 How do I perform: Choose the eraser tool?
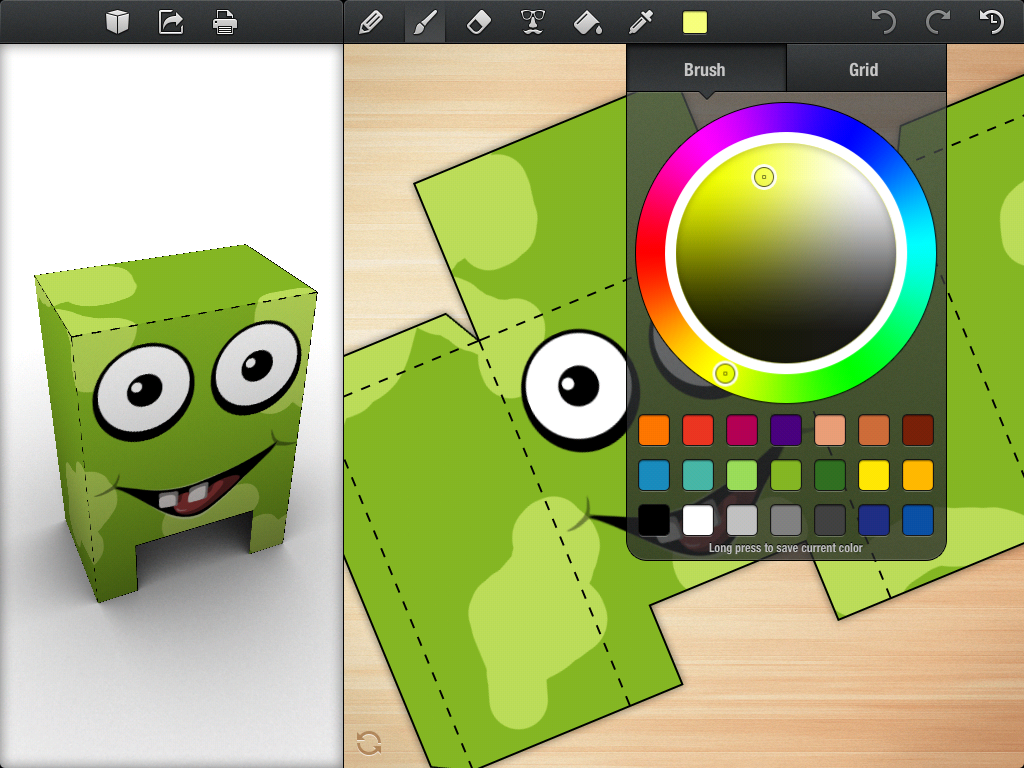[480, 22]
